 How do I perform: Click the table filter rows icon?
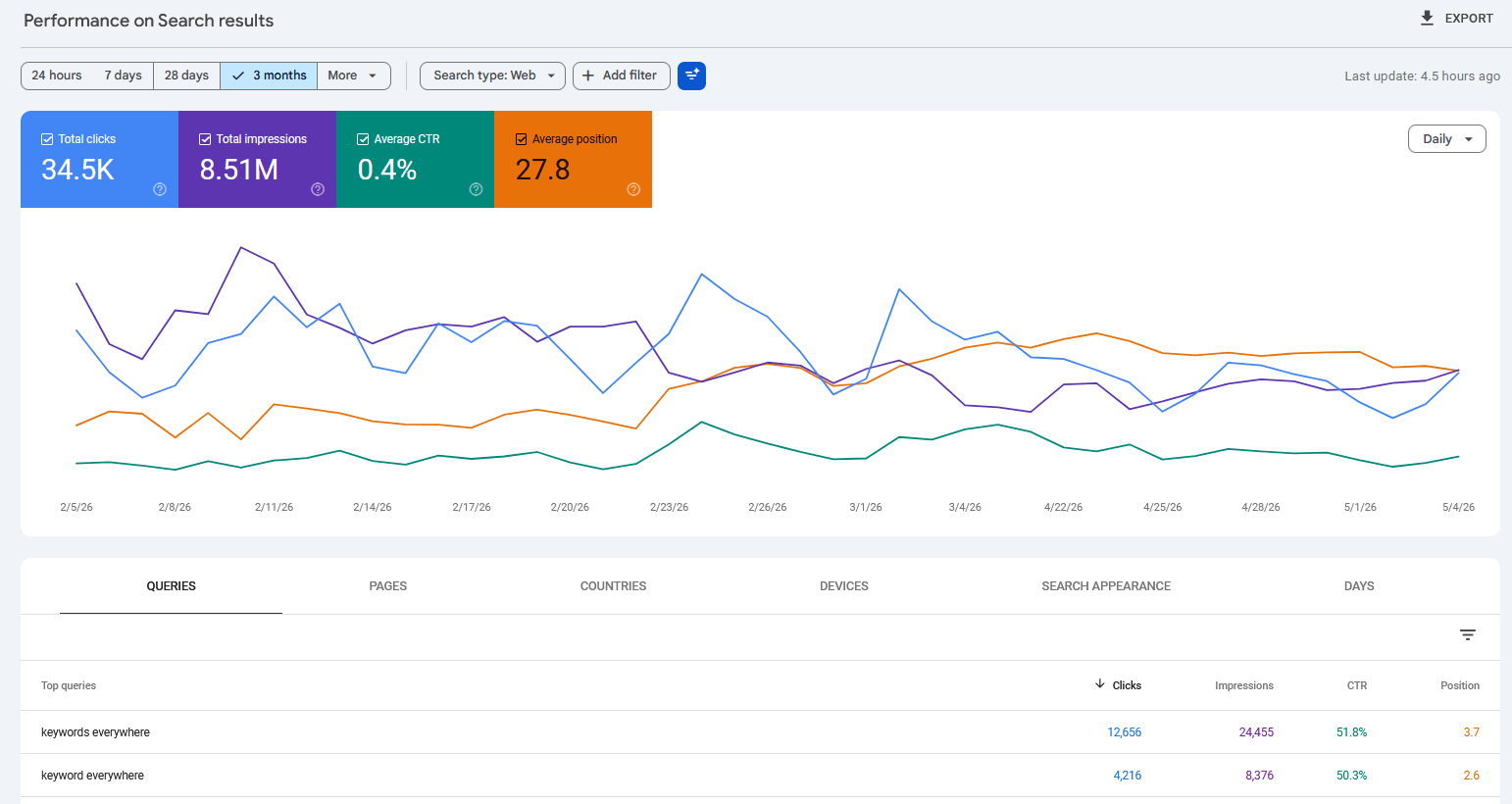click(x=1467, y=635)
